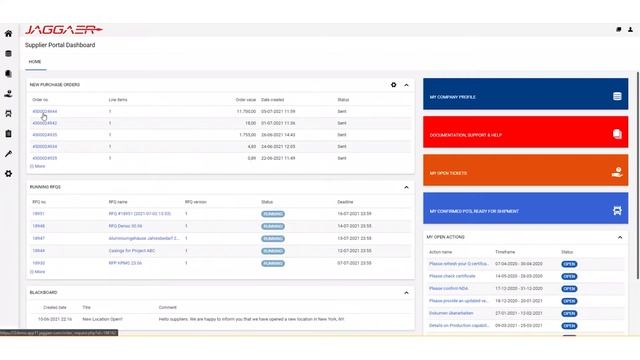The image size is (640, 360).
Task: Open the Documentation, Support & Help tile
Action: [x=526, y=132]
